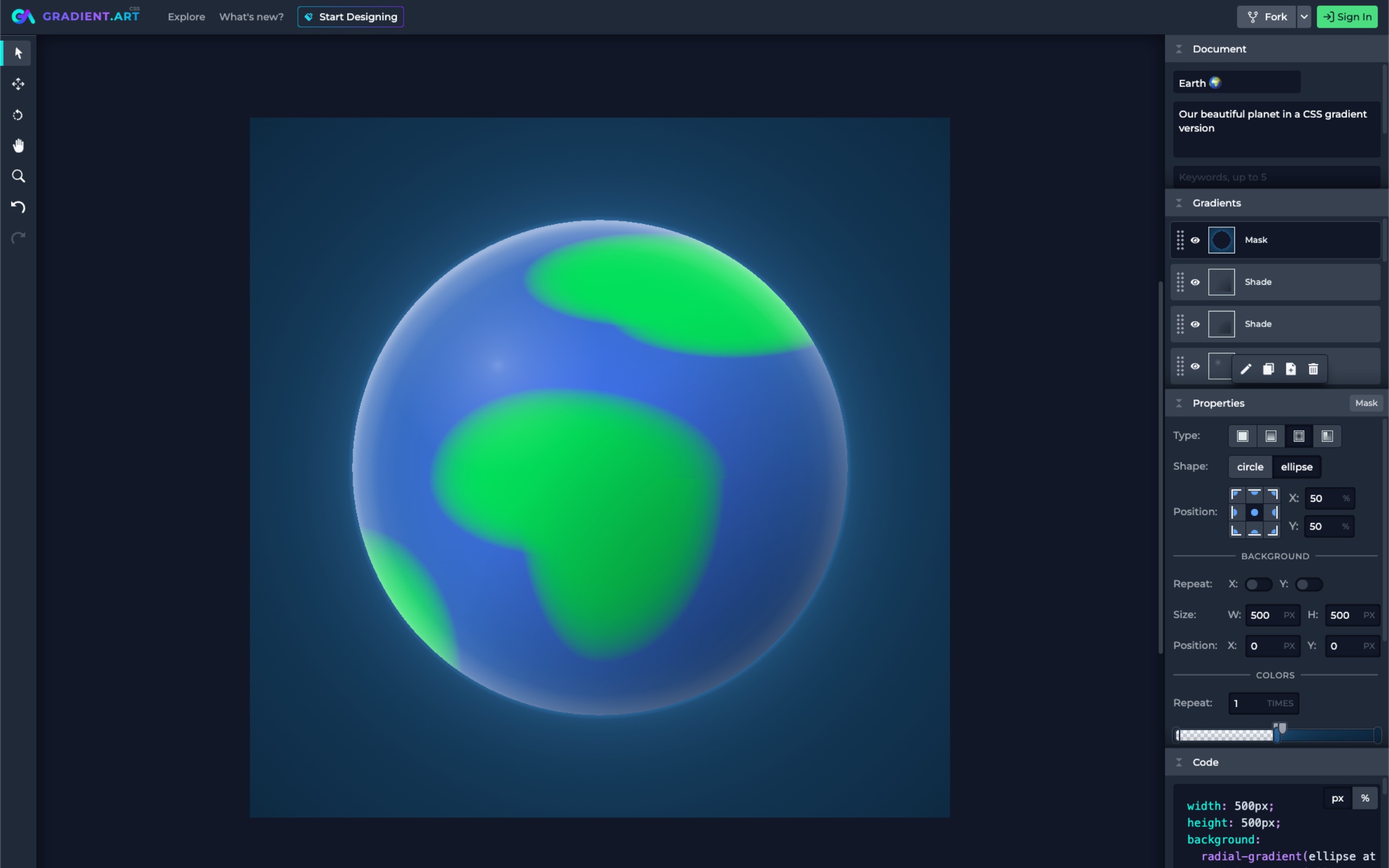
Task: Toggle eye icon of the unnamed fourth layer
Action: pos(1195,366)
